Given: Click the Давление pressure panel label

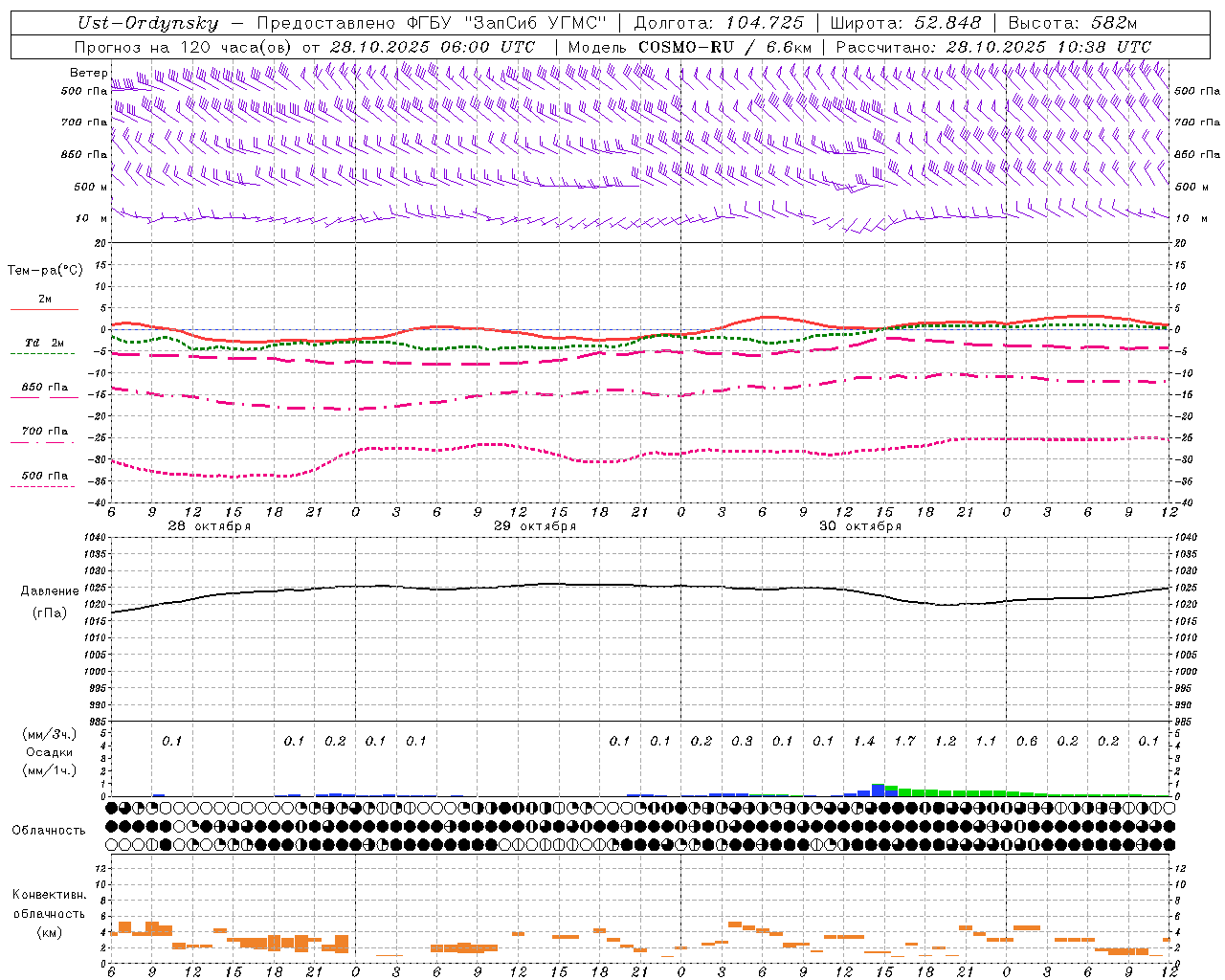Looking at the screenshot, I should pos(50,591).
